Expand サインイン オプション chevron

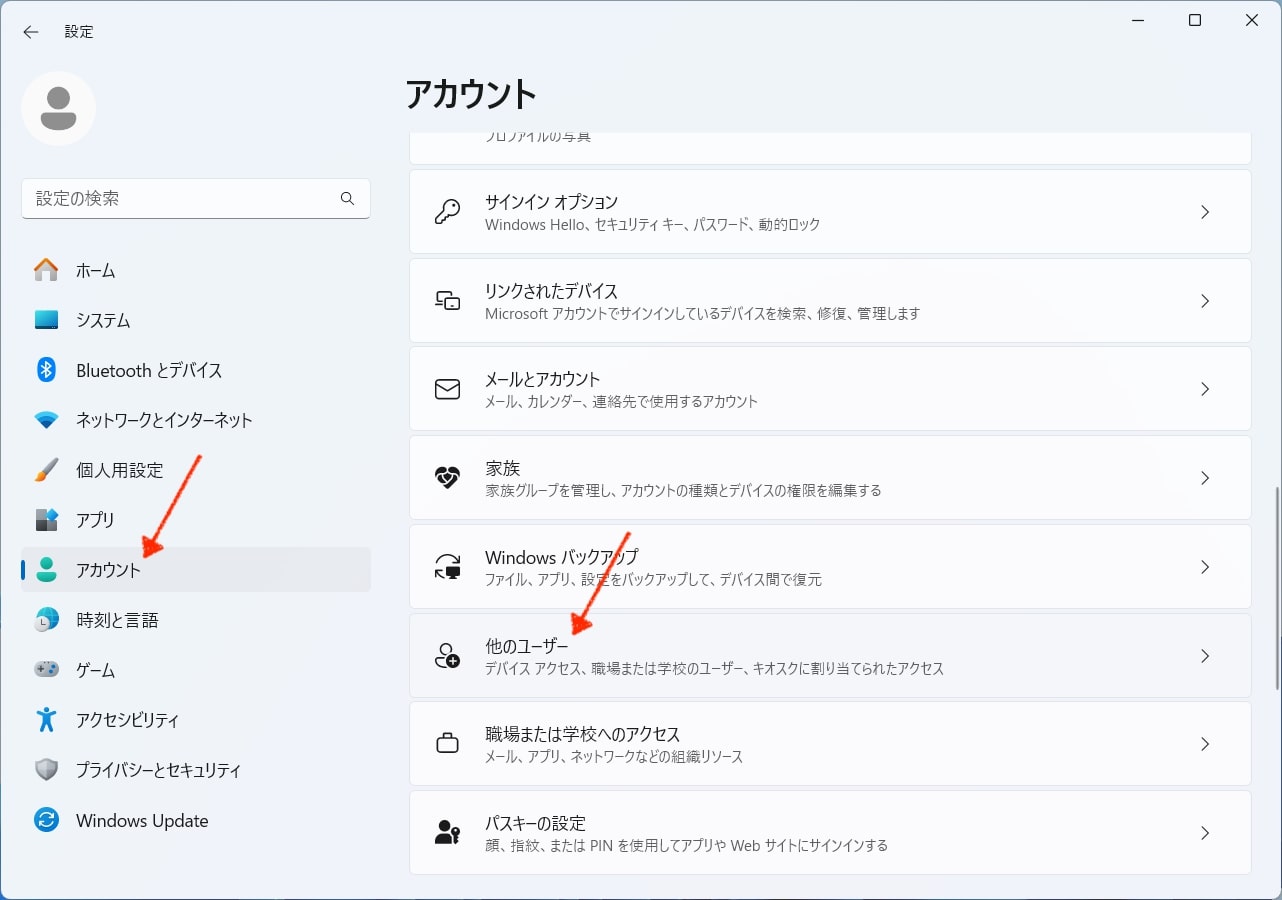point(1205,212)
